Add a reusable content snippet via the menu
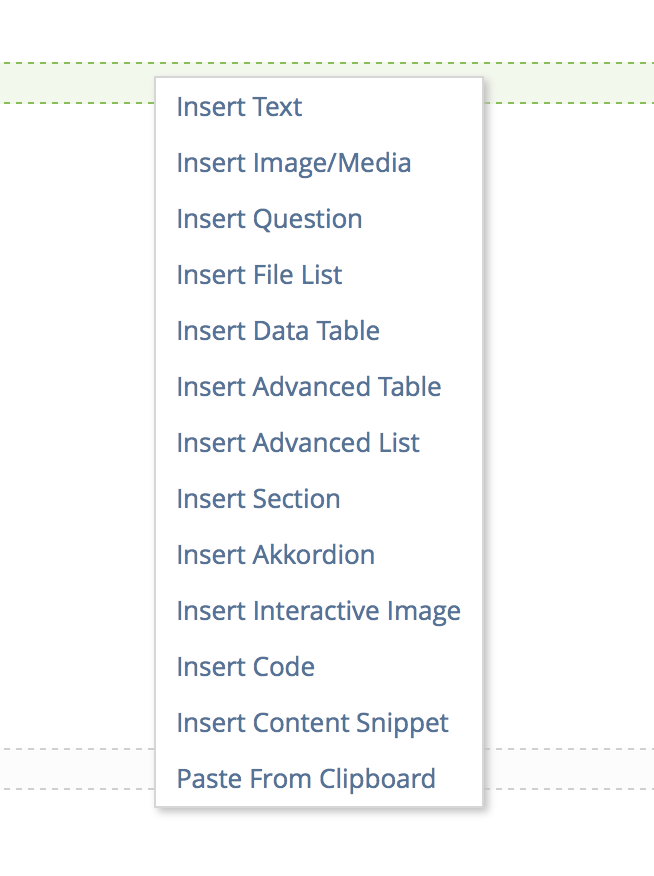The height and width of the screenshot is (876, 654). coord(312,723)
